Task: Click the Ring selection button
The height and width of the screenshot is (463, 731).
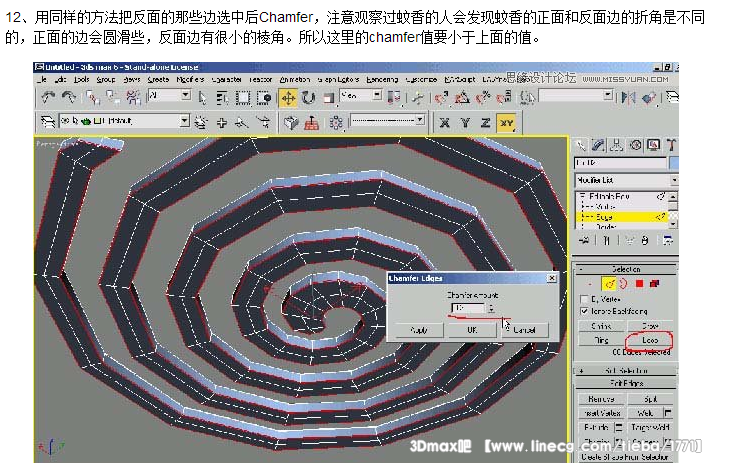Action: [x=601, y=340]
